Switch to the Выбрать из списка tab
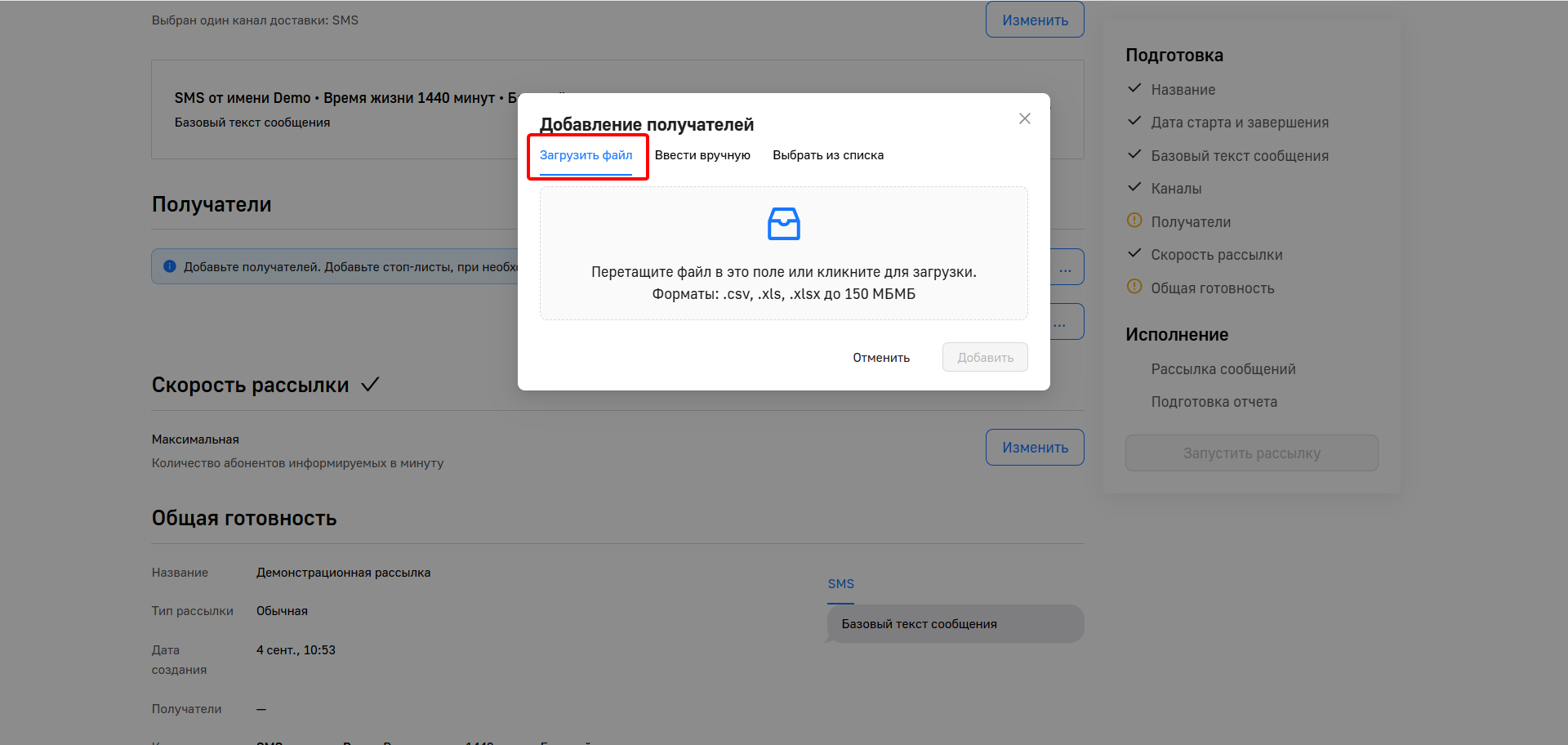The image size is (1568, 745). (828, 154)
